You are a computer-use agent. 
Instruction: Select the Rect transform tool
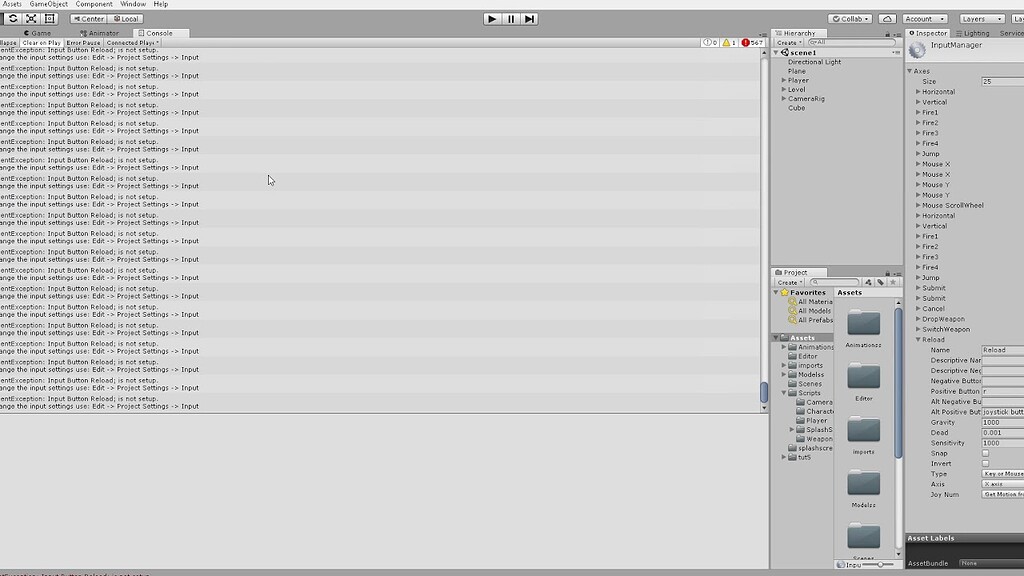tap(49, 18)
